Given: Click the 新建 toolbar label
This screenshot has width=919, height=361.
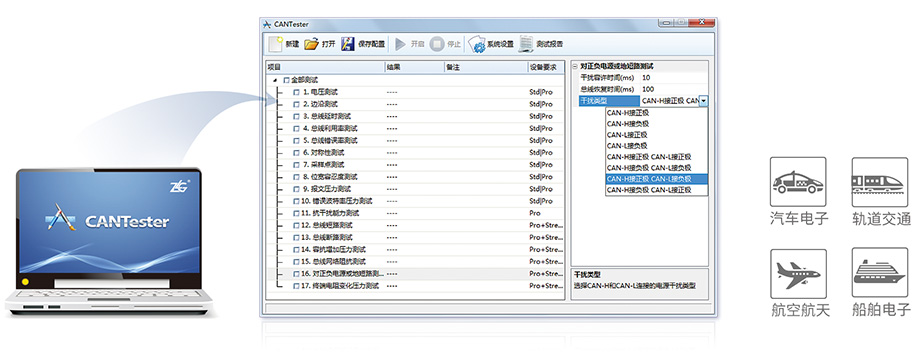Looking at the screenshot, I should [292, 44].
